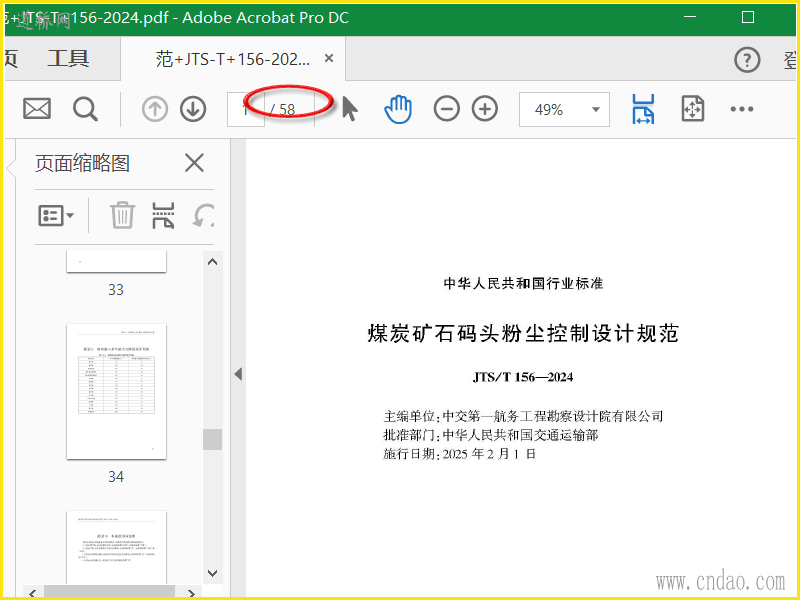The image size is (800, 600).
Task: Go to next page arrow
Action: point(193,109)
